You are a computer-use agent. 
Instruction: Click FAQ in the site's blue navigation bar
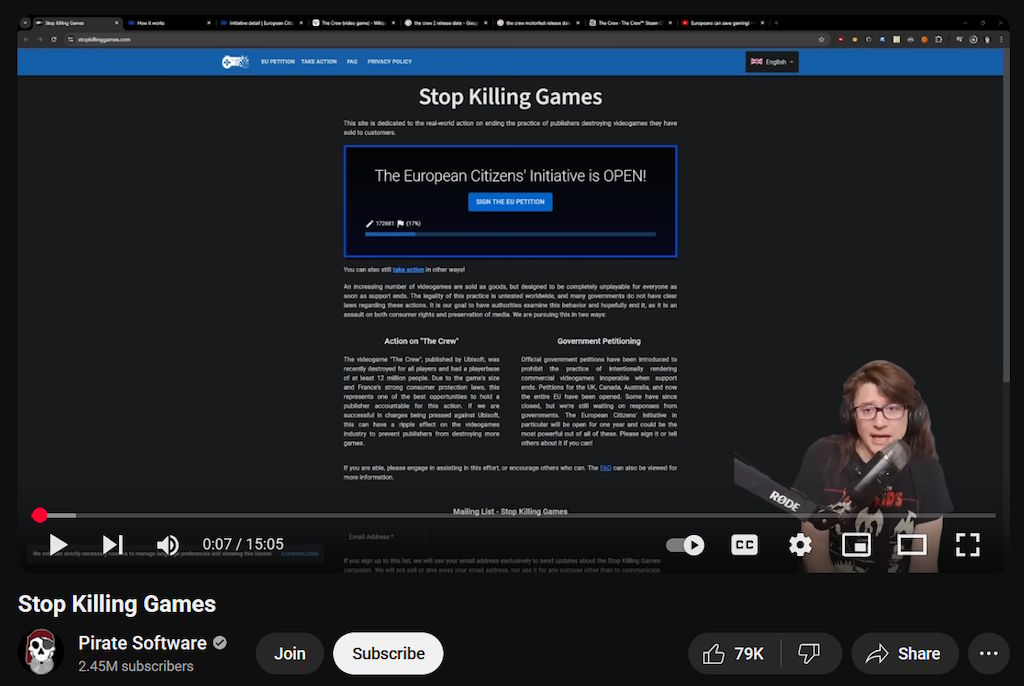[352, 61]
